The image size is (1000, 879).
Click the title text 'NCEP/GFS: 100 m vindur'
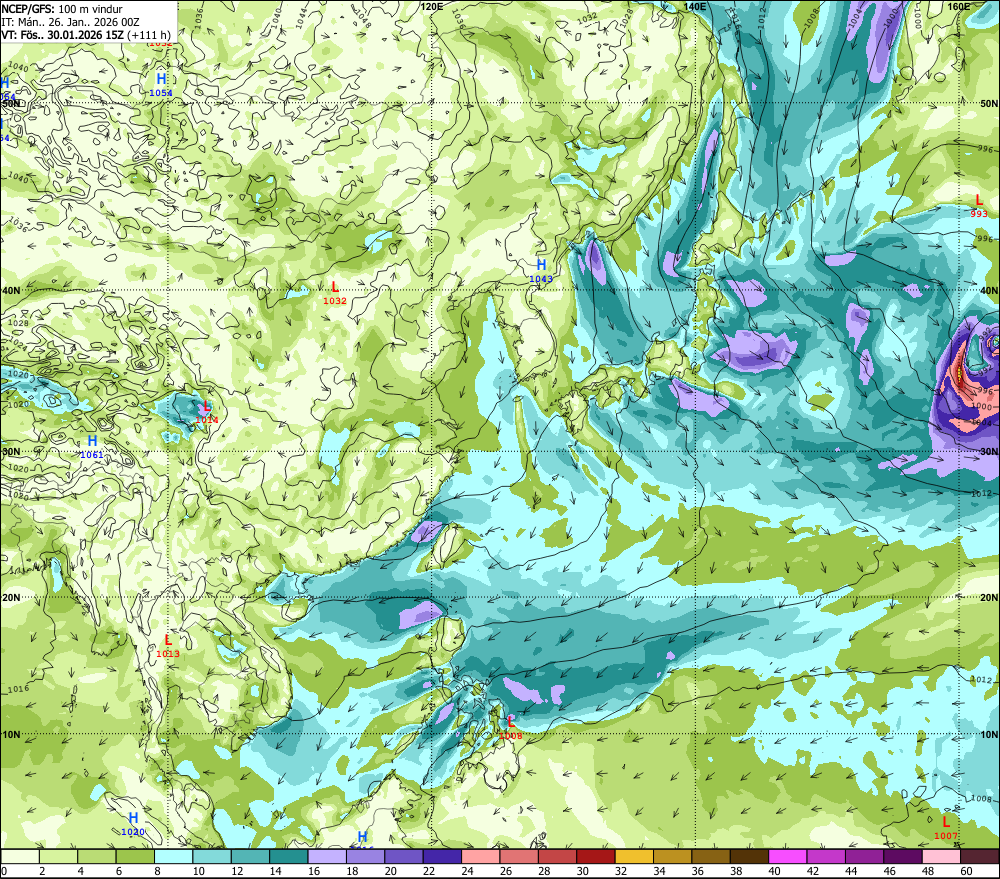tap(62, 9)
